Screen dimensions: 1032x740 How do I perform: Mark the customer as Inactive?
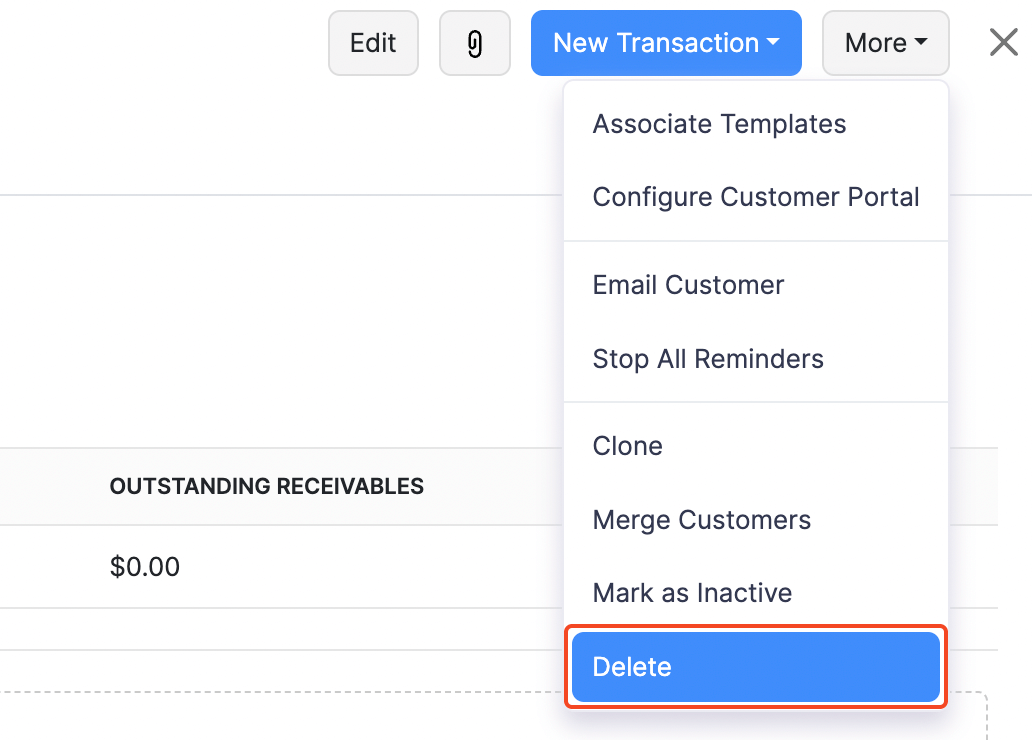click(x=692, y=593)
